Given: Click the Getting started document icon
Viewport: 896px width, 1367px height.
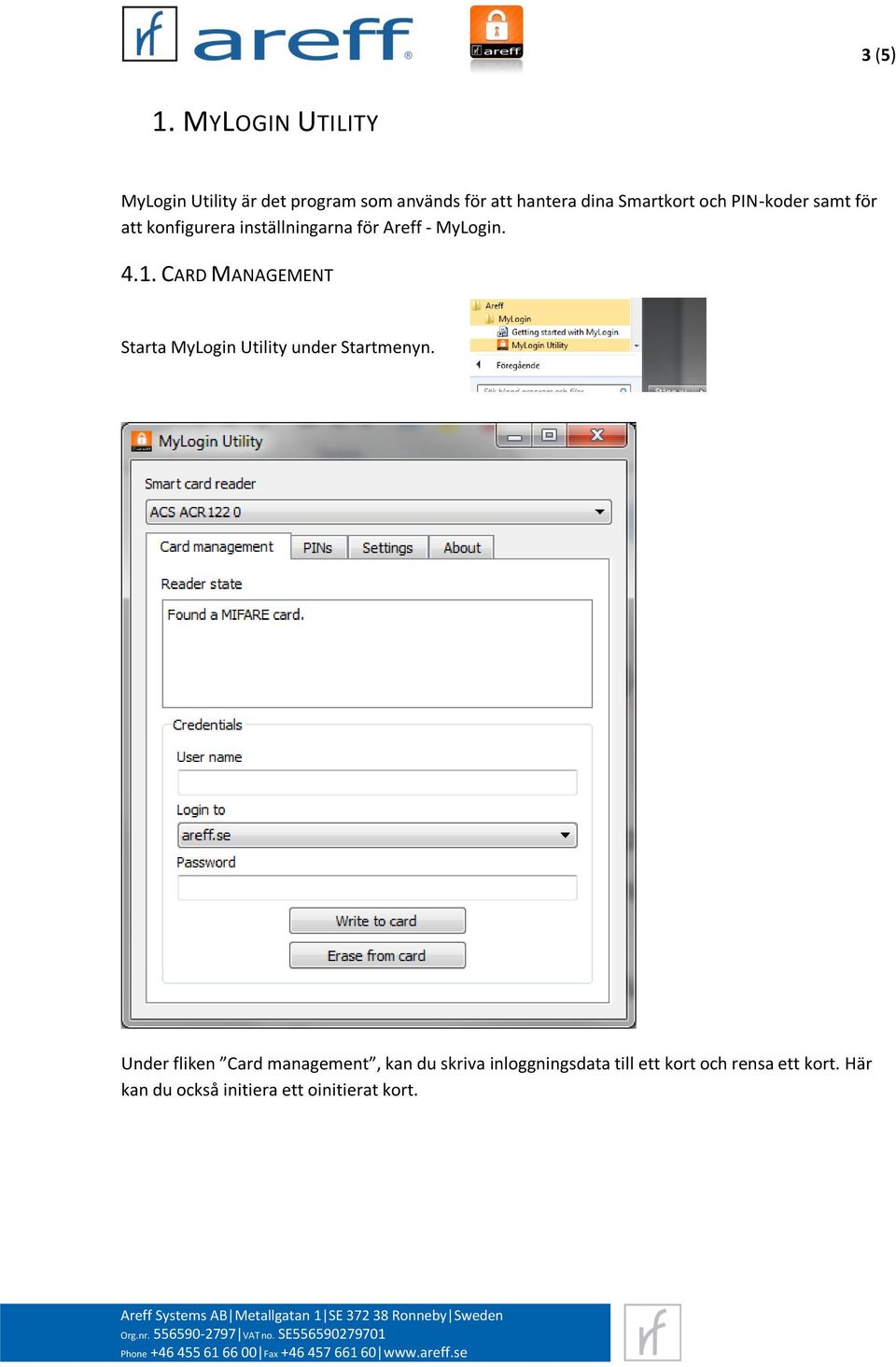Looking at the screenshot, I should (502, 331).
